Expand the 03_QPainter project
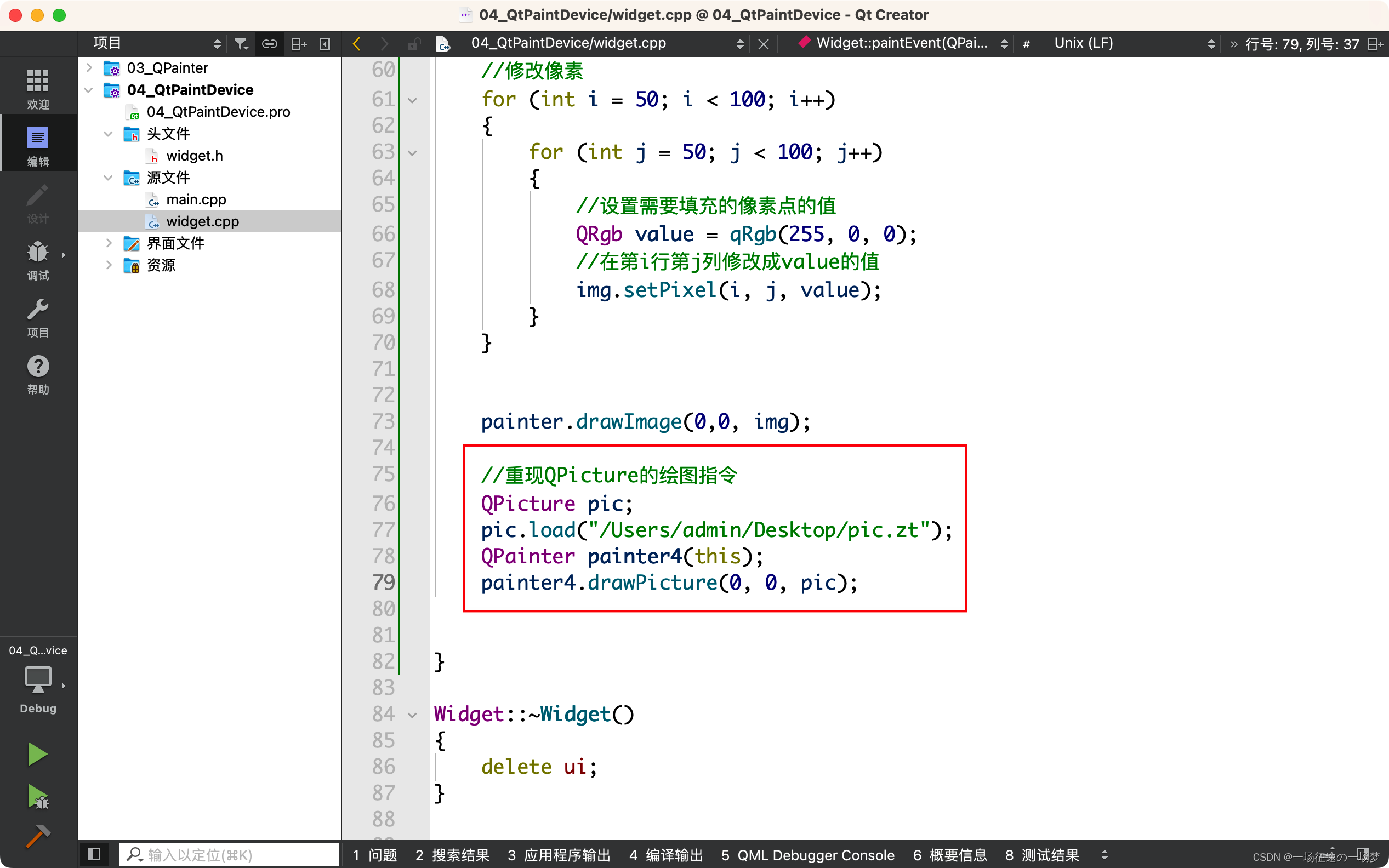 (x=89, y=68)
